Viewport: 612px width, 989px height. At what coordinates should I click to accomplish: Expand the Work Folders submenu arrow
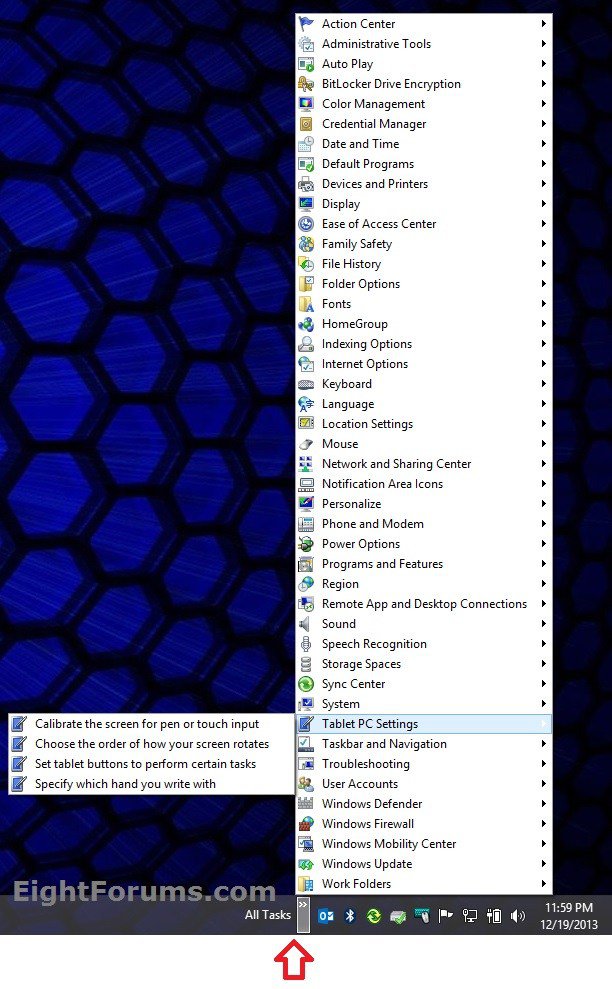(x=543, y=884)
